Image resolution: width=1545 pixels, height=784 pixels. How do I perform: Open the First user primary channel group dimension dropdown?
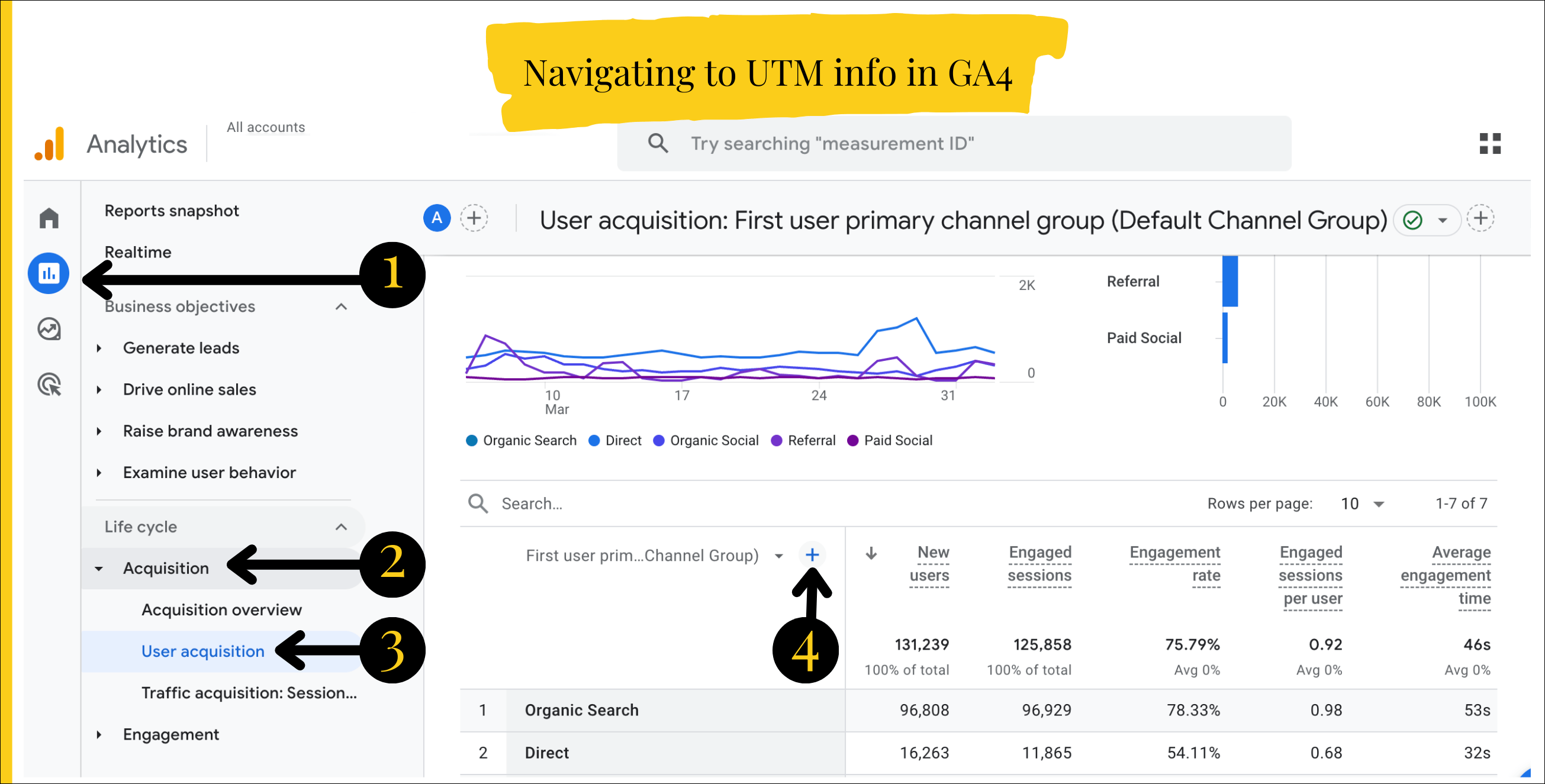coord(778,556)
